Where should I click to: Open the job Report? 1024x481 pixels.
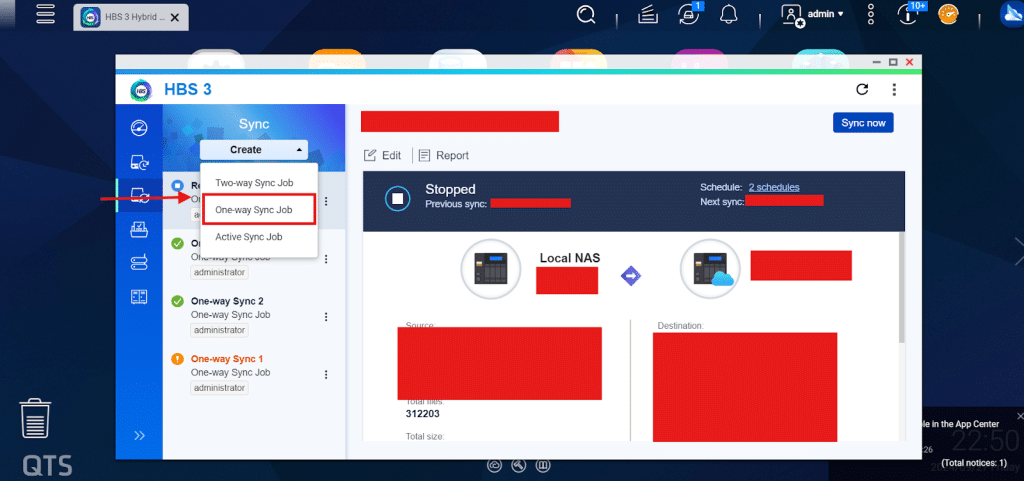tap(443, 155)
